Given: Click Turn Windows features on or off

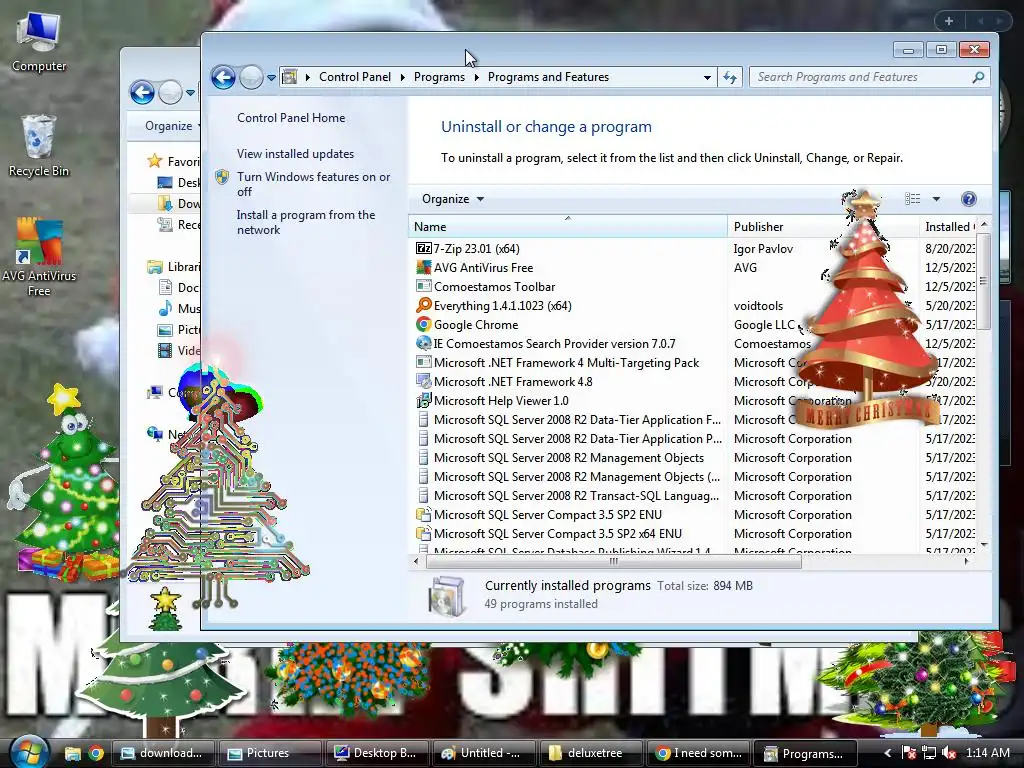Looking at the screenshot, I should pyautogui.click(x=313, y=184).
